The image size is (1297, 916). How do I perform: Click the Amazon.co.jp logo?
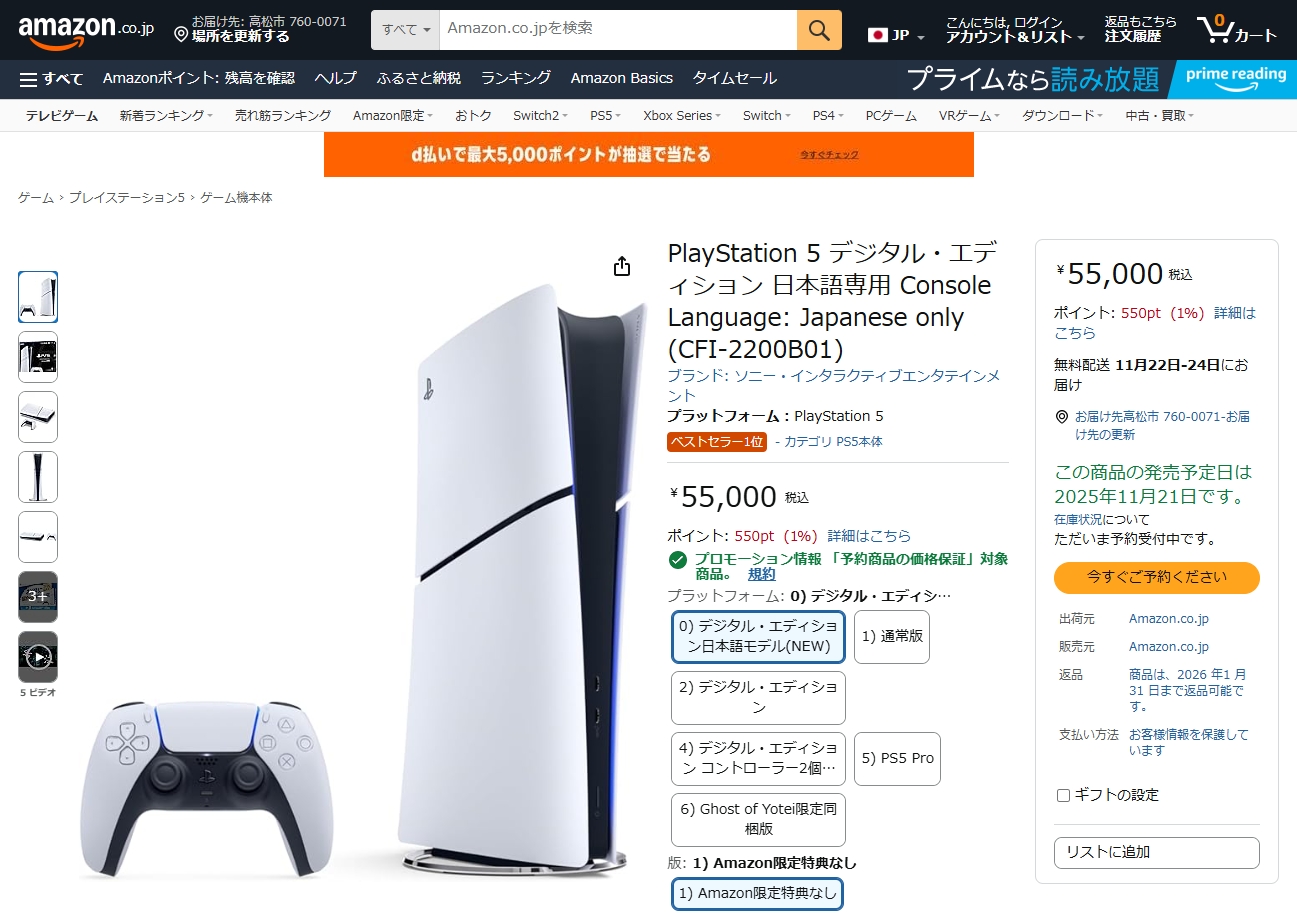coord(86,30)
